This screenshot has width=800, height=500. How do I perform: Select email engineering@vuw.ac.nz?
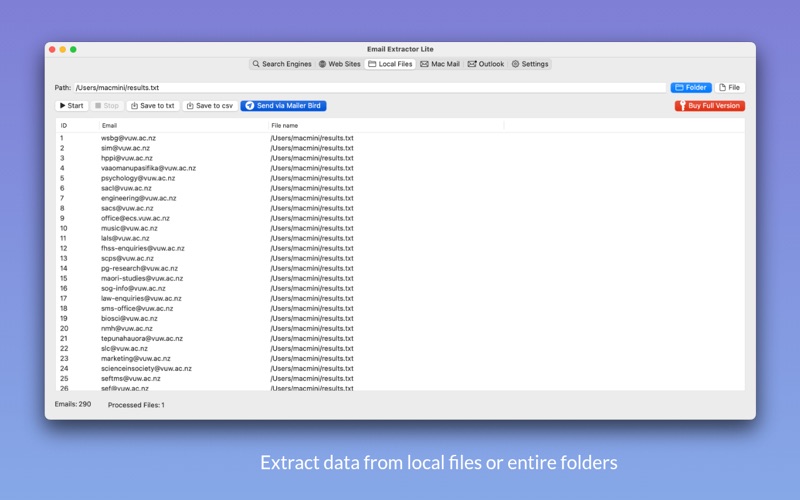[x=138, y=198]
